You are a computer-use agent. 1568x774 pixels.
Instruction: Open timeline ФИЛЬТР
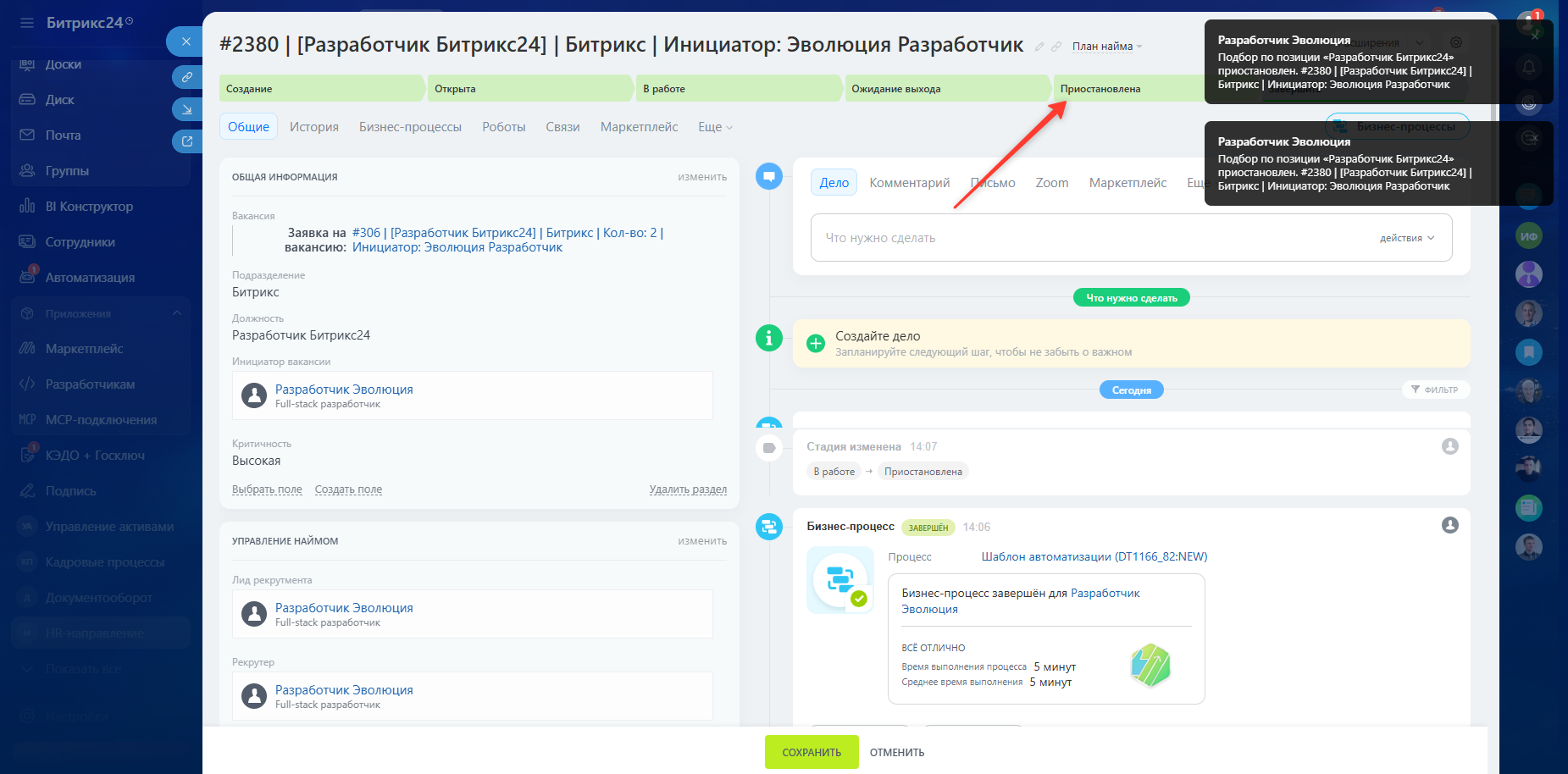tap(1435, 390)
